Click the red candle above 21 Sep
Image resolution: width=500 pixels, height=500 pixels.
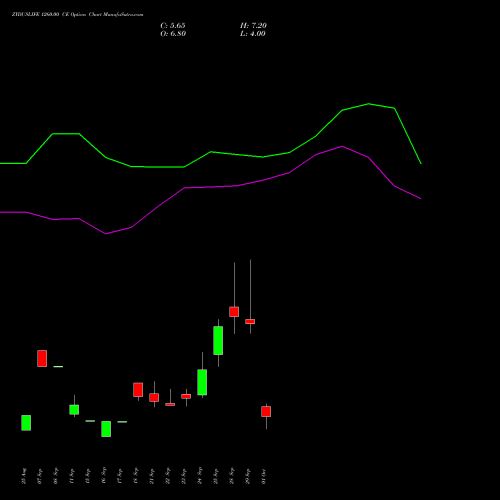click(x=154, y=397)
